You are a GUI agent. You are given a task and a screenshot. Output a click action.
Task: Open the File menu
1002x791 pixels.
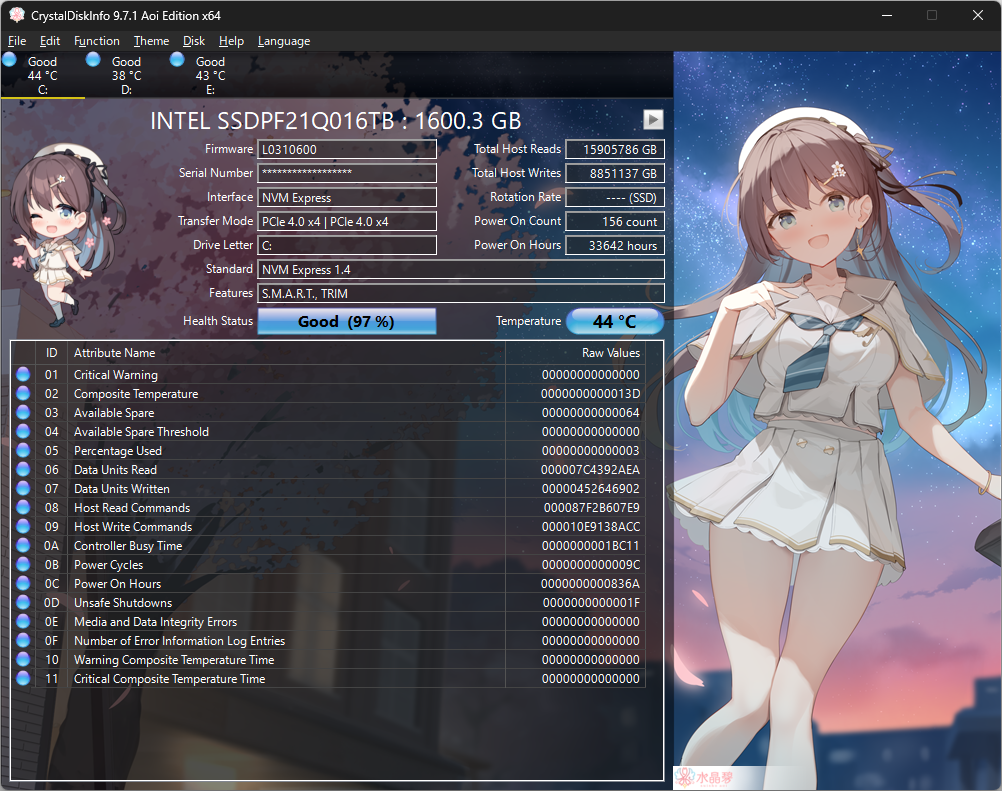tap(17, 41)
